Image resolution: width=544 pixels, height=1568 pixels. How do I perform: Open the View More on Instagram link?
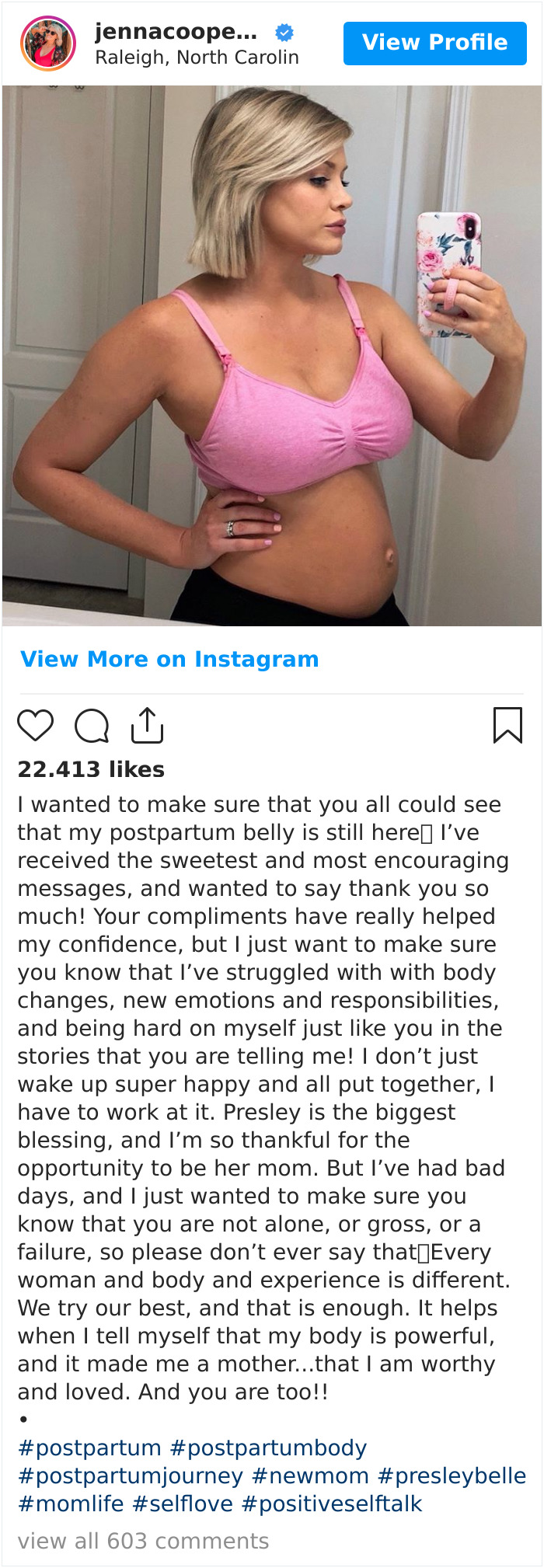(169, 659)
